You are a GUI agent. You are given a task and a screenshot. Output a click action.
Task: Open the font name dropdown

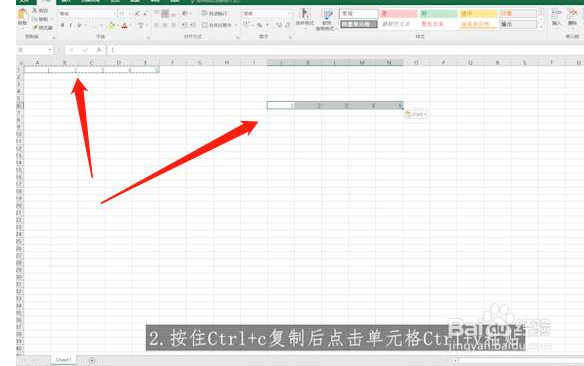[x=114, y=14]
